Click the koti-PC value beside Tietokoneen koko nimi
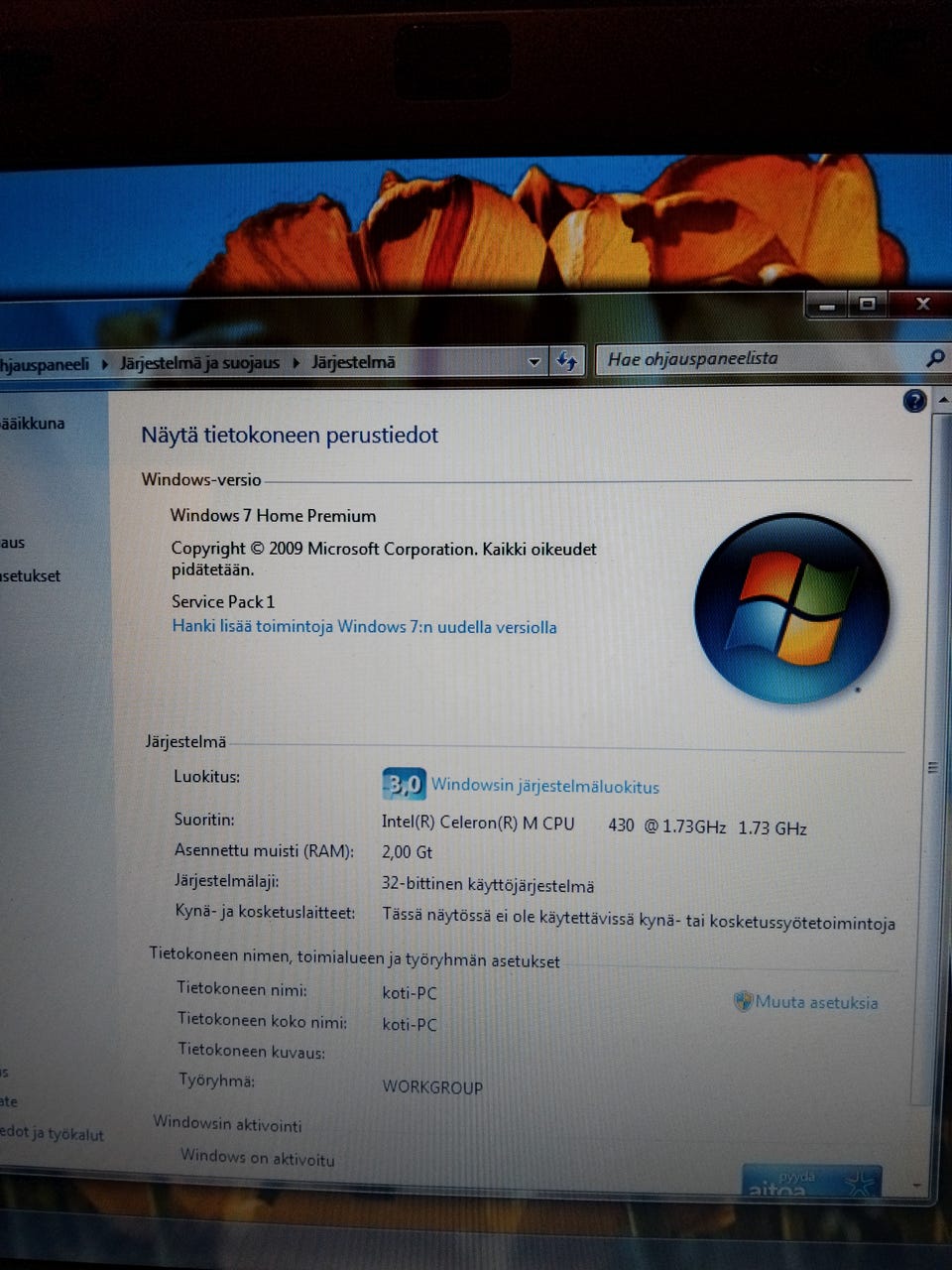 [x=410, y=1024]
